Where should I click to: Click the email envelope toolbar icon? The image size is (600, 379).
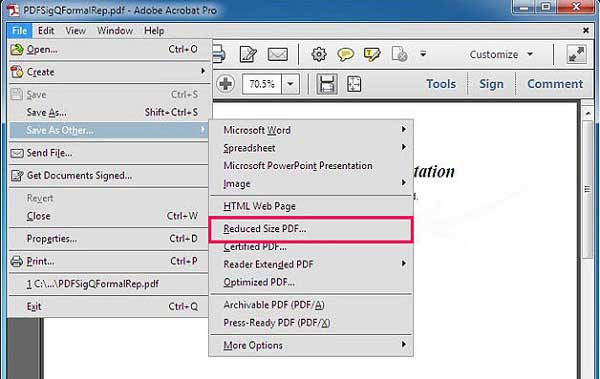coord(277,54)
